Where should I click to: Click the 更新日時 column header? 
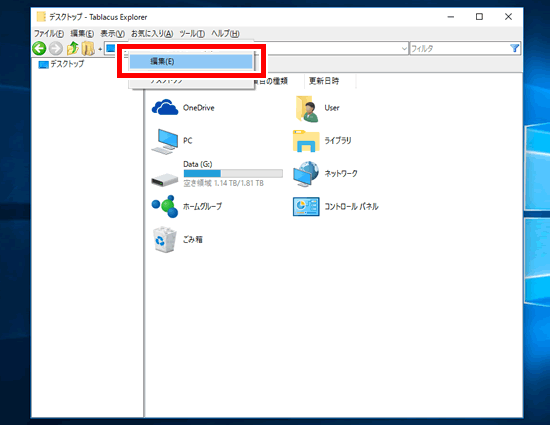tap(324, 81)
